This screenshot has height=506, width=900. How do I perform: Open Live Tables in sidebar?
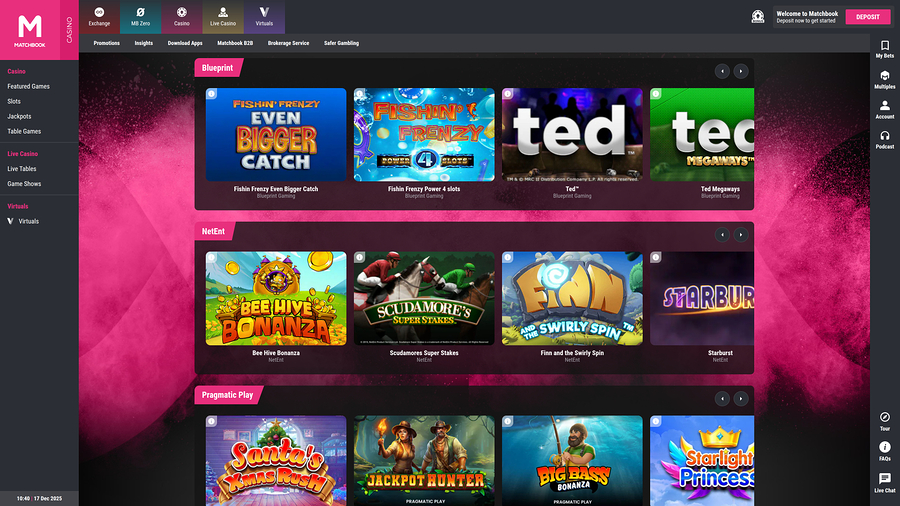coord(21,169)
